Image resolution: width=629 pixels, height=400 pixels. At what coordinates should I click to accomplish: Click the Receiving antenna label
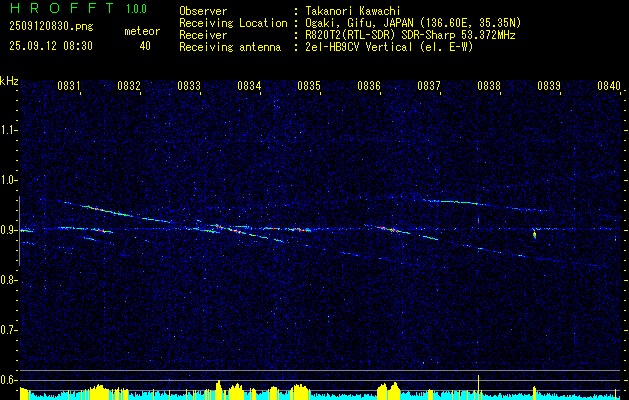[230, 47]
